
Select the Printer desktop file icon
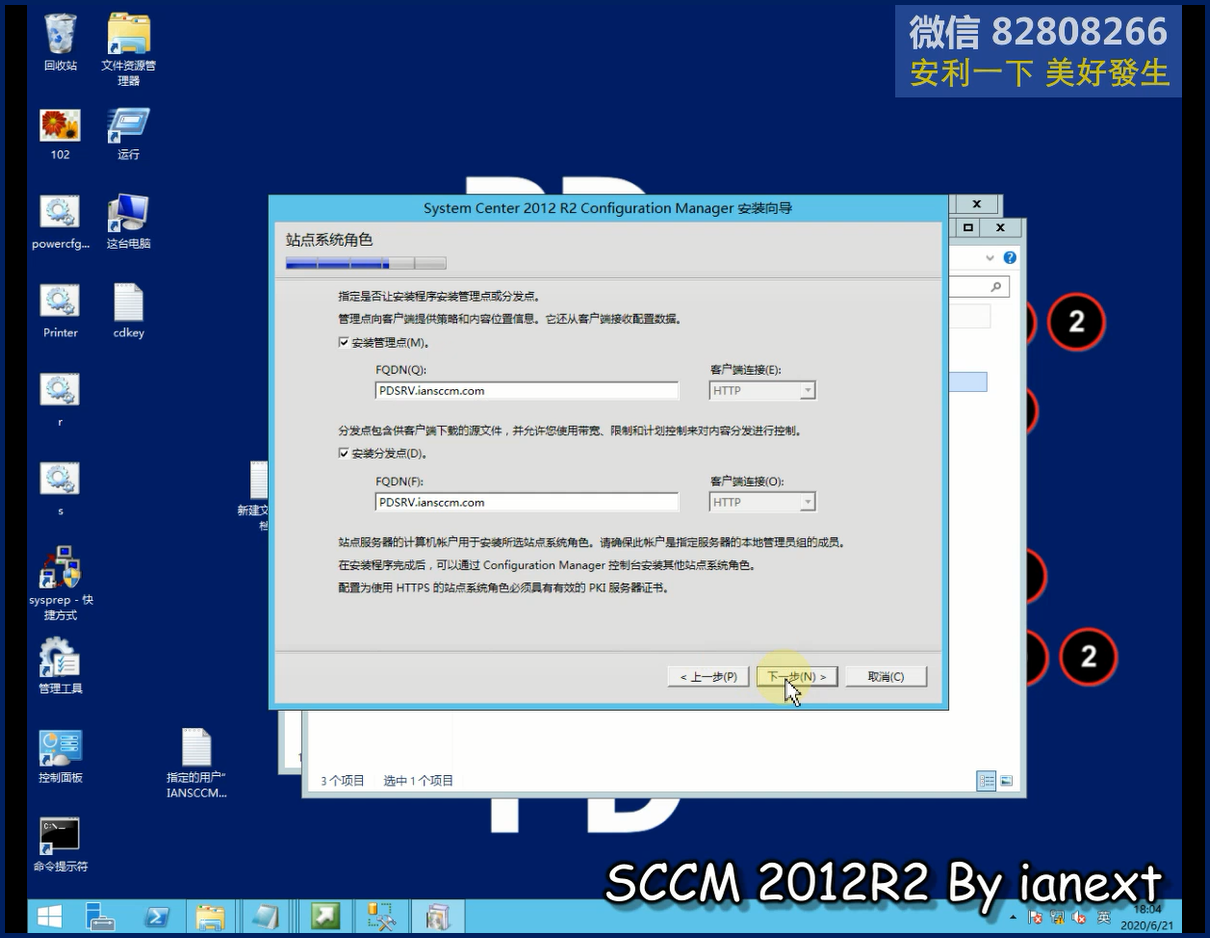(60, 312)
